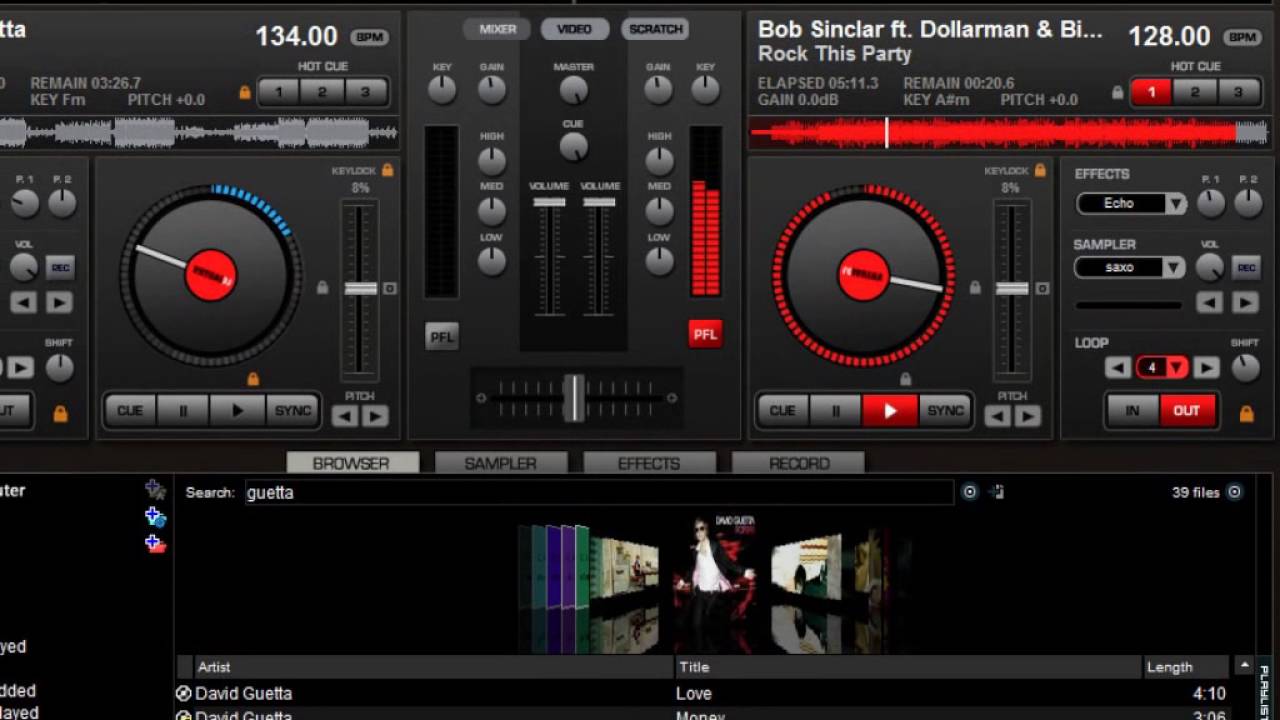Click the grey lock under the right turntable

(x=905, y=379)
